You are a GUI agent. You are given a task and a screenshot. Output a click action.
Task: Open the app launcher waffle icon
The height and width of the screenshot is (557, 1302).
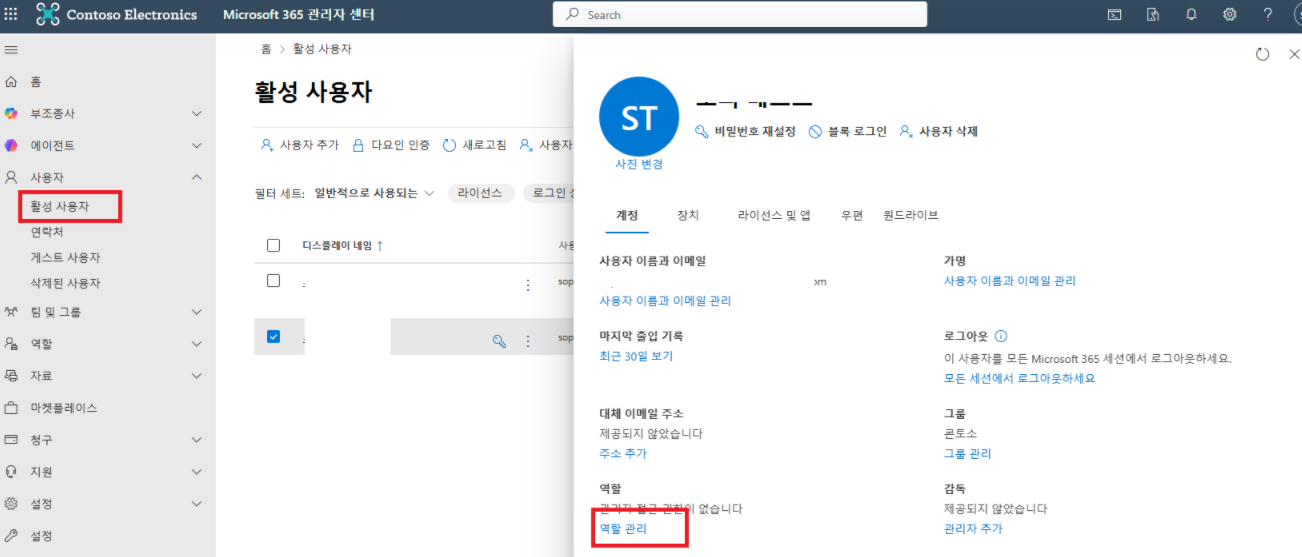(x=11, y=15)
